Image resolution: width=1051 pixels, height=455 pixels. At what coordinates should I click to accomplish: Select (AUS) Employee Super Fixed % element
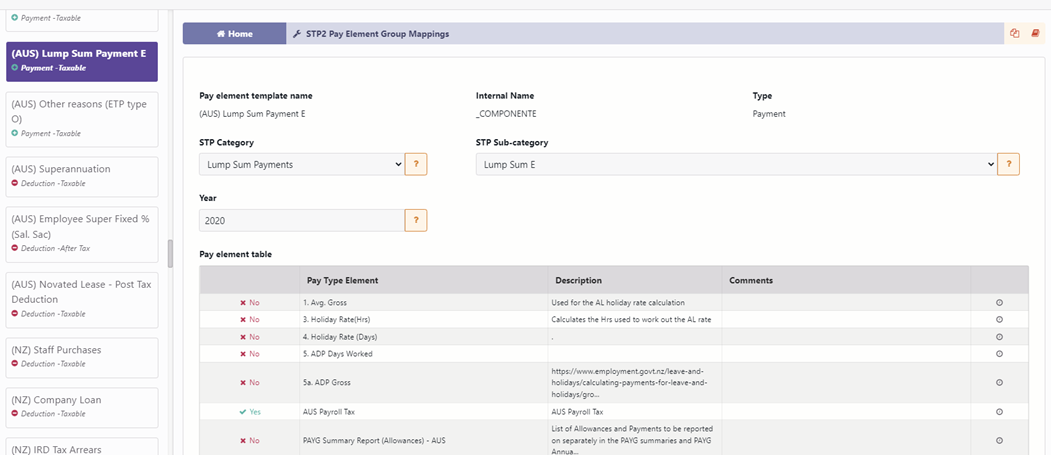[x=82, y=234]
